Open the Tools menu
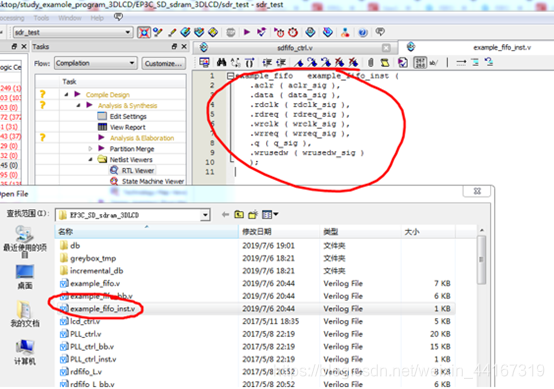The image size is (554, 389). [41, 18]
